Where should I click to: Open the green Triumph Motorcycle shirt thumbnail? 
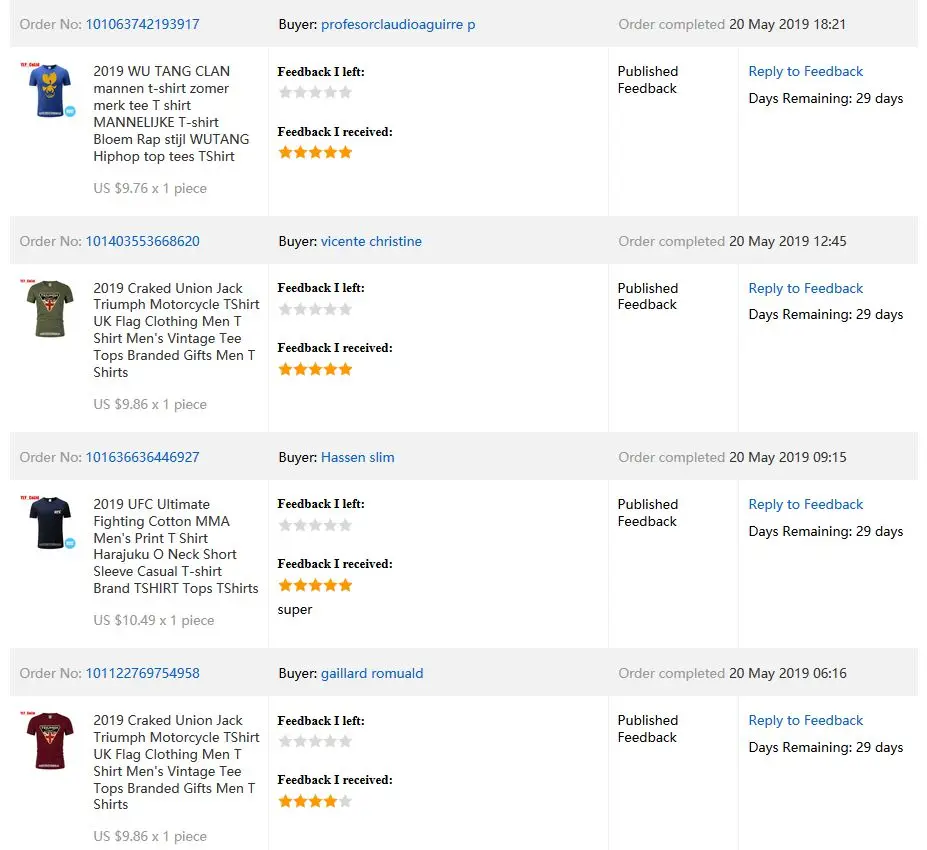coord(49,308)
